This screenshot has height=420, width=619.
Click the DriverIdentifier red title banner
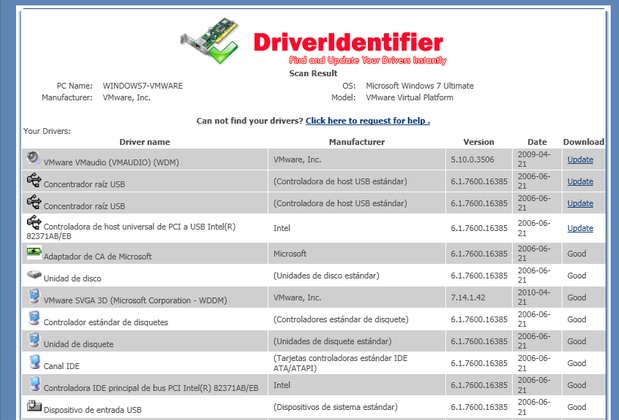click(x=348, y=43)
